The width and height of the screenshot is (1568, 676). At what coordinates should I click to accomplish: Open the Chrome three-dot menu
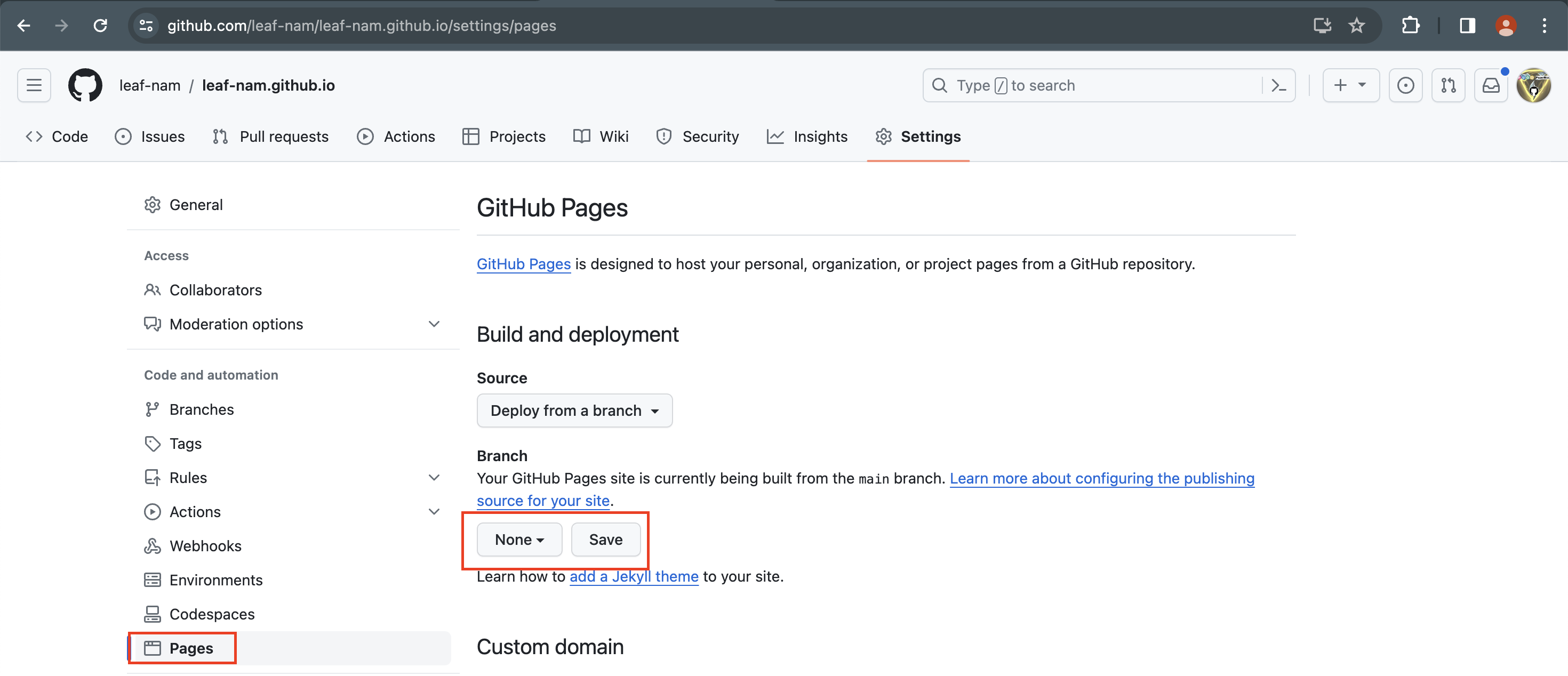coord(1544,26)
